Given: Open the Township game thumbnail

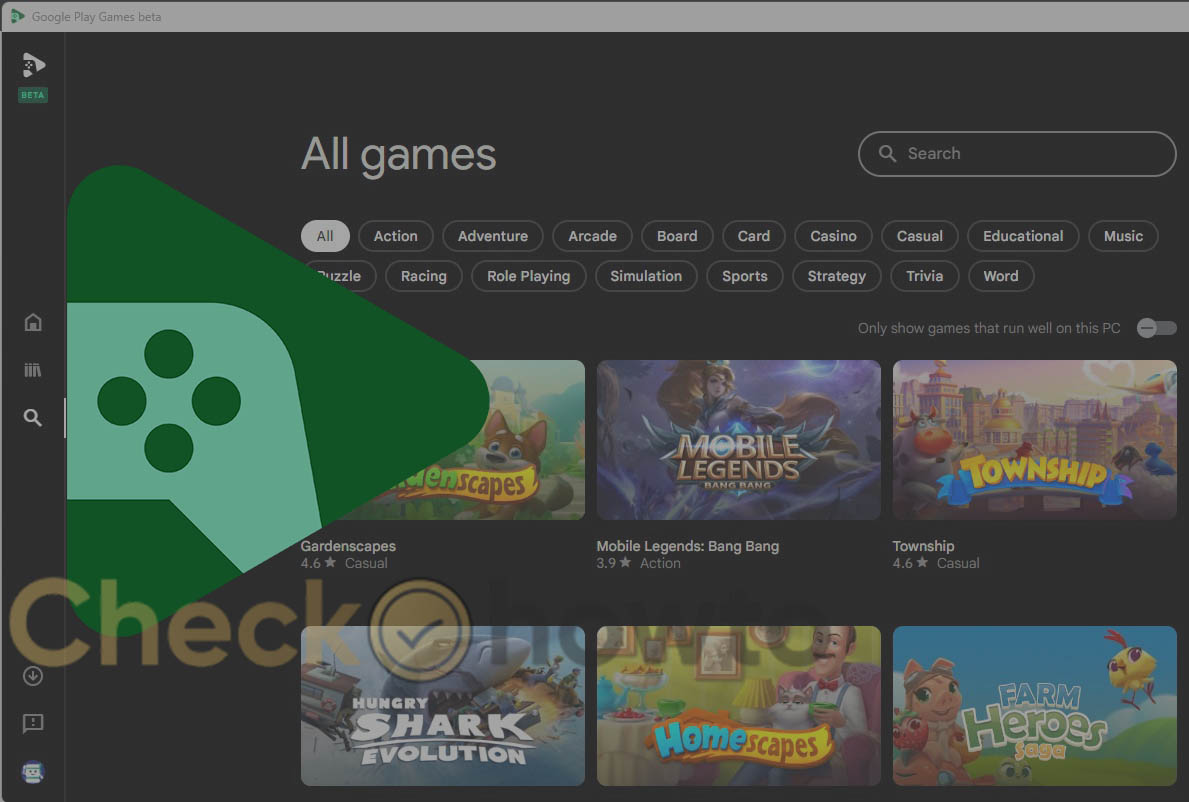Looking at the screenshot, I should [1034, 440].
